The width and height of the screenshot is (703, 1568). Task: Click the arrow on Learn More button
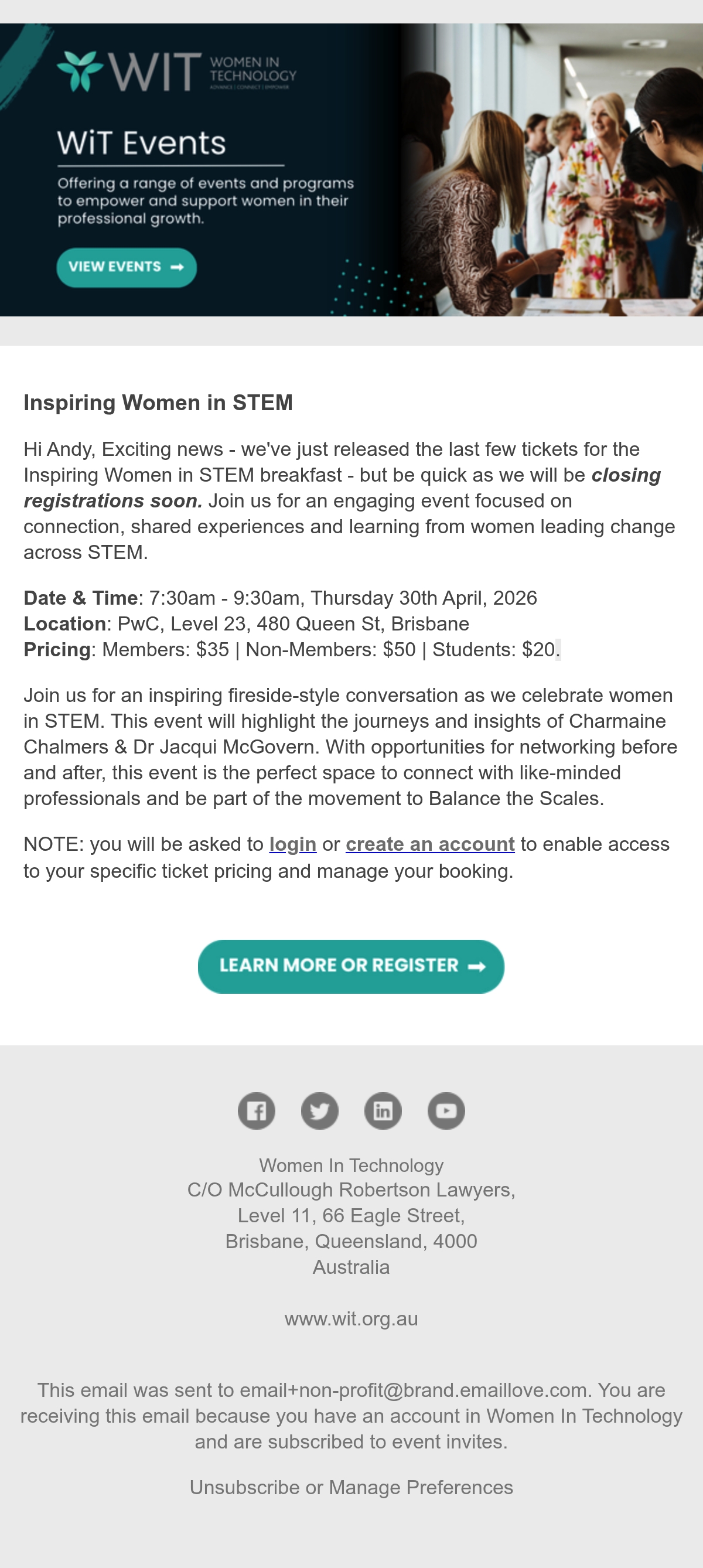(477, 967)
